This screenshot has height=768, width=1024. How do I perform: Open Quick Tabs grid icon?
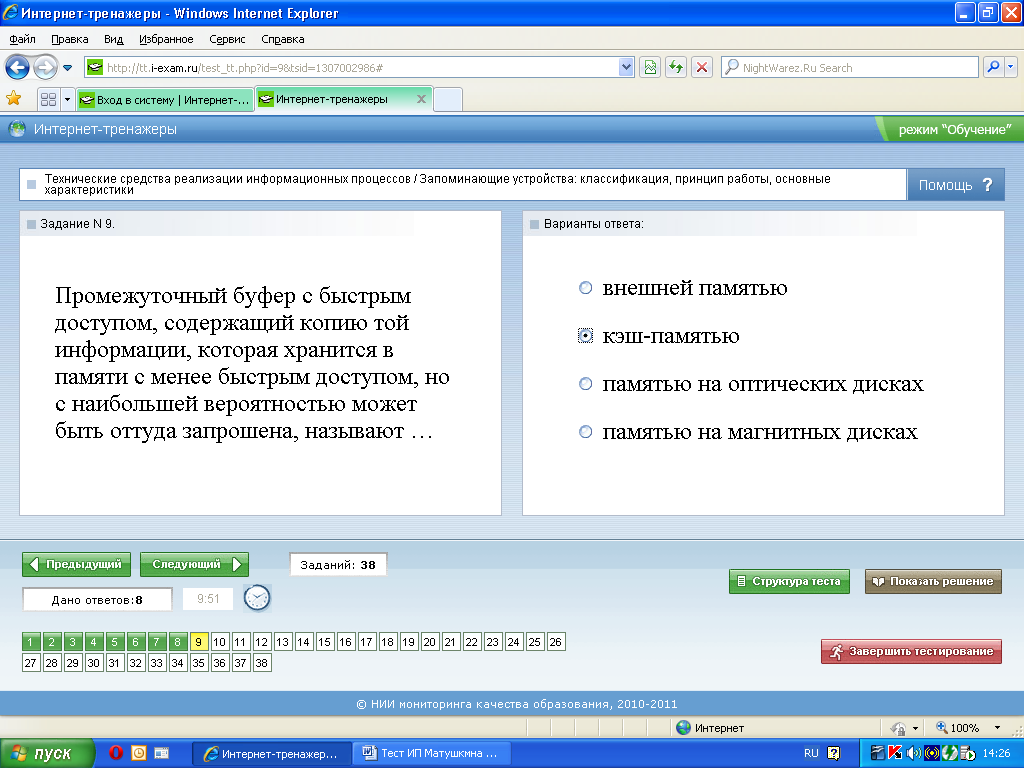coord(48,99)
